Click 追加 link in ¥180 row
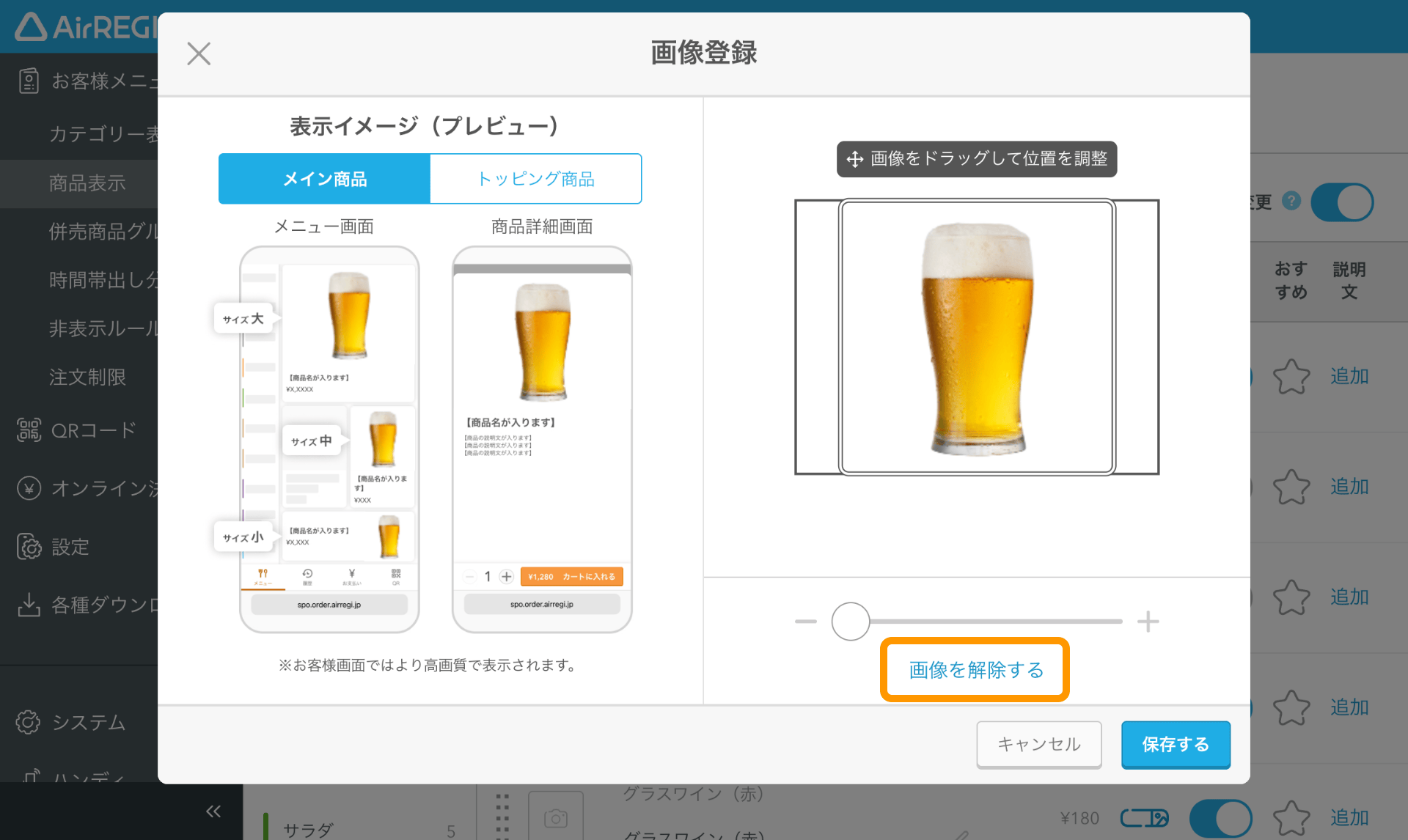Viewport: 1408px width, 840px height. click(x=1349, y=817)
